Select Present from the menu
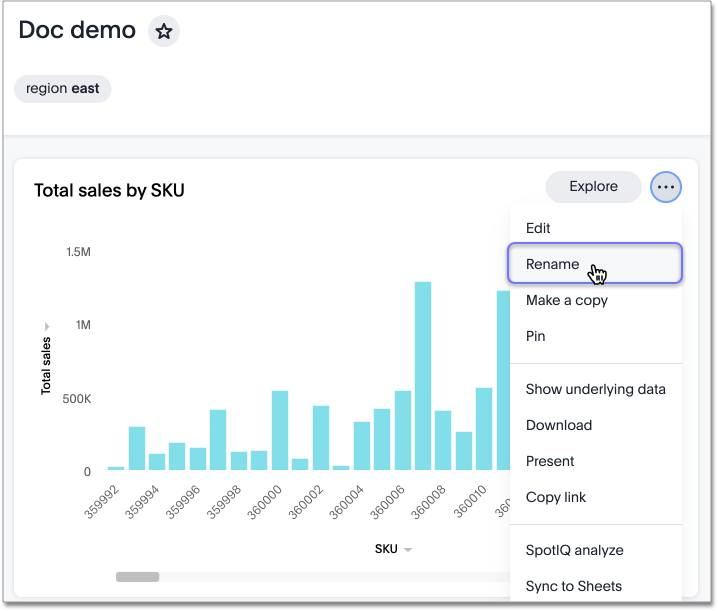 [550, 461]
